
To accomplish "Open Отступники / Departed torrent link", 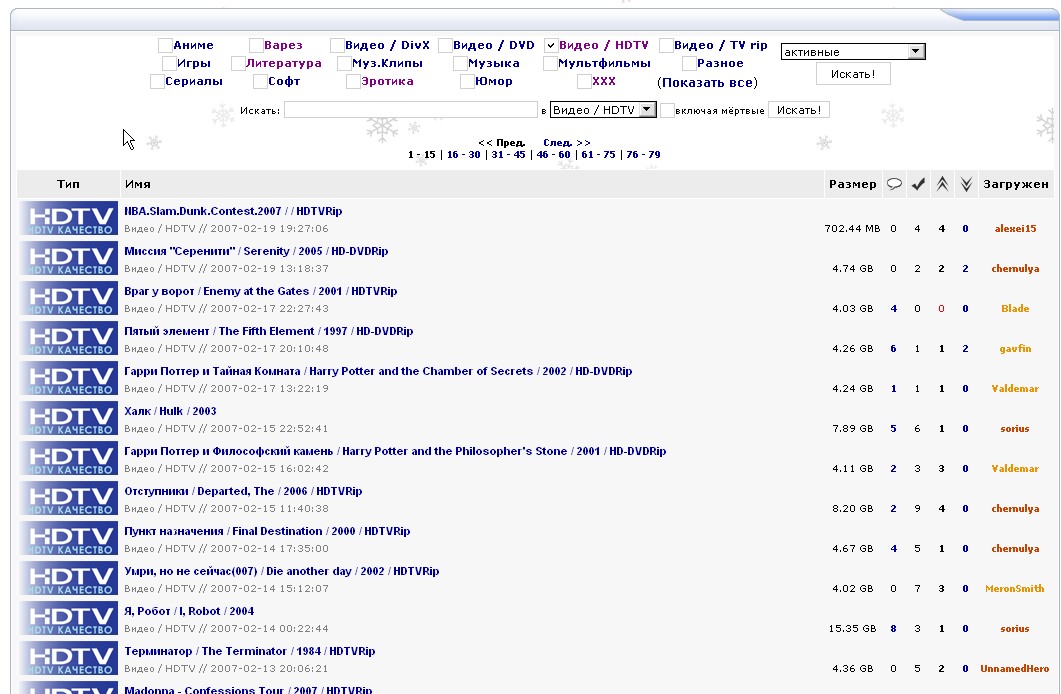I will pos(243,491).
